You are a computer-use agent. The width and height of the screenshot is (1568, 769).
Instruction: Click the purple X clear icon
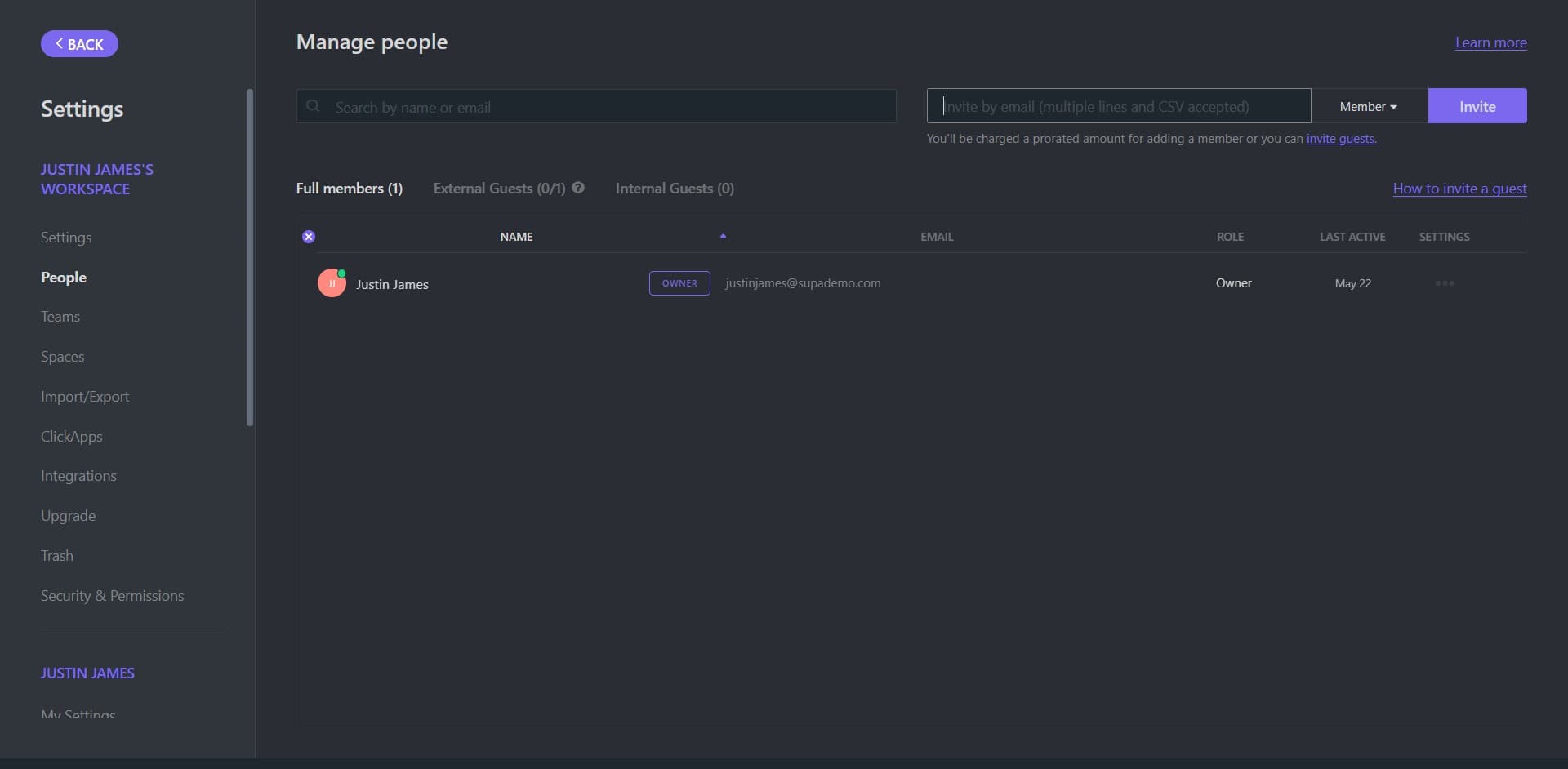coord(309,237)
